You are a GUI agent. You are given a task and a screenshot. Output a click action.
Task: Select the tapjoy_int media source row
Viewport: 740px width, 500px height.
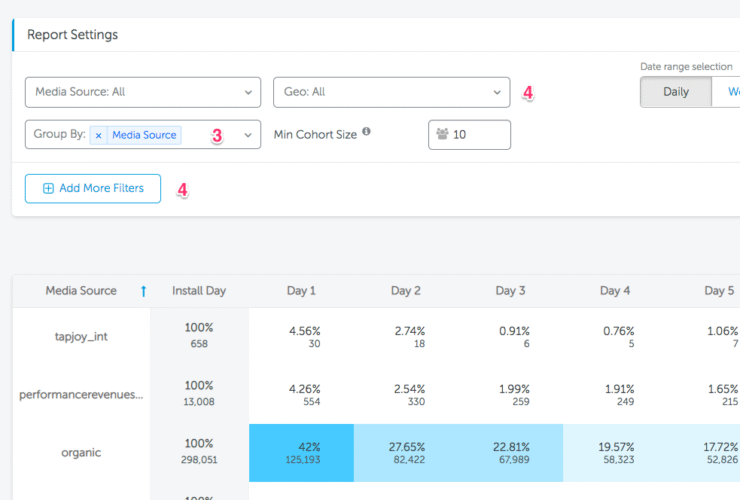[81, 336]
